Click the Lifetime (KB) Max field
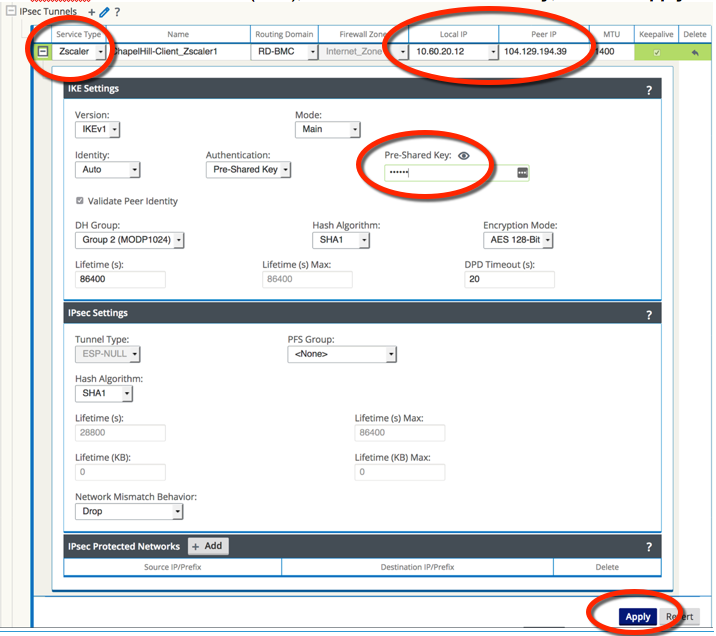716x636 pixels. [400, 472]
